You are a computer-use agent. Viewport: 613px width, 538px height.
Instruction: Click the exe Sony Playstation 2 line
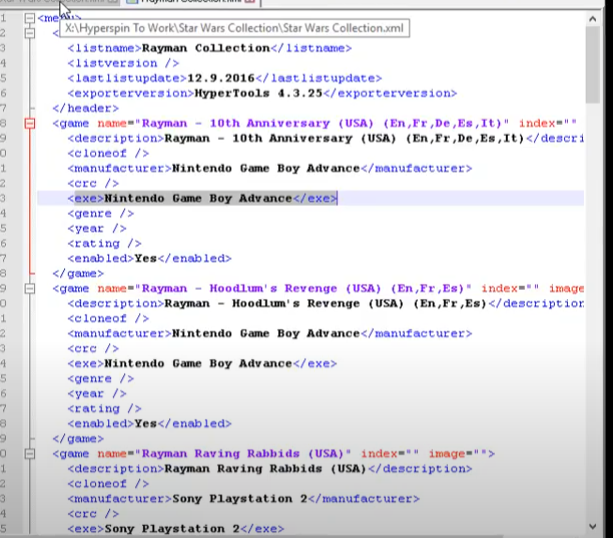point(176,529)
